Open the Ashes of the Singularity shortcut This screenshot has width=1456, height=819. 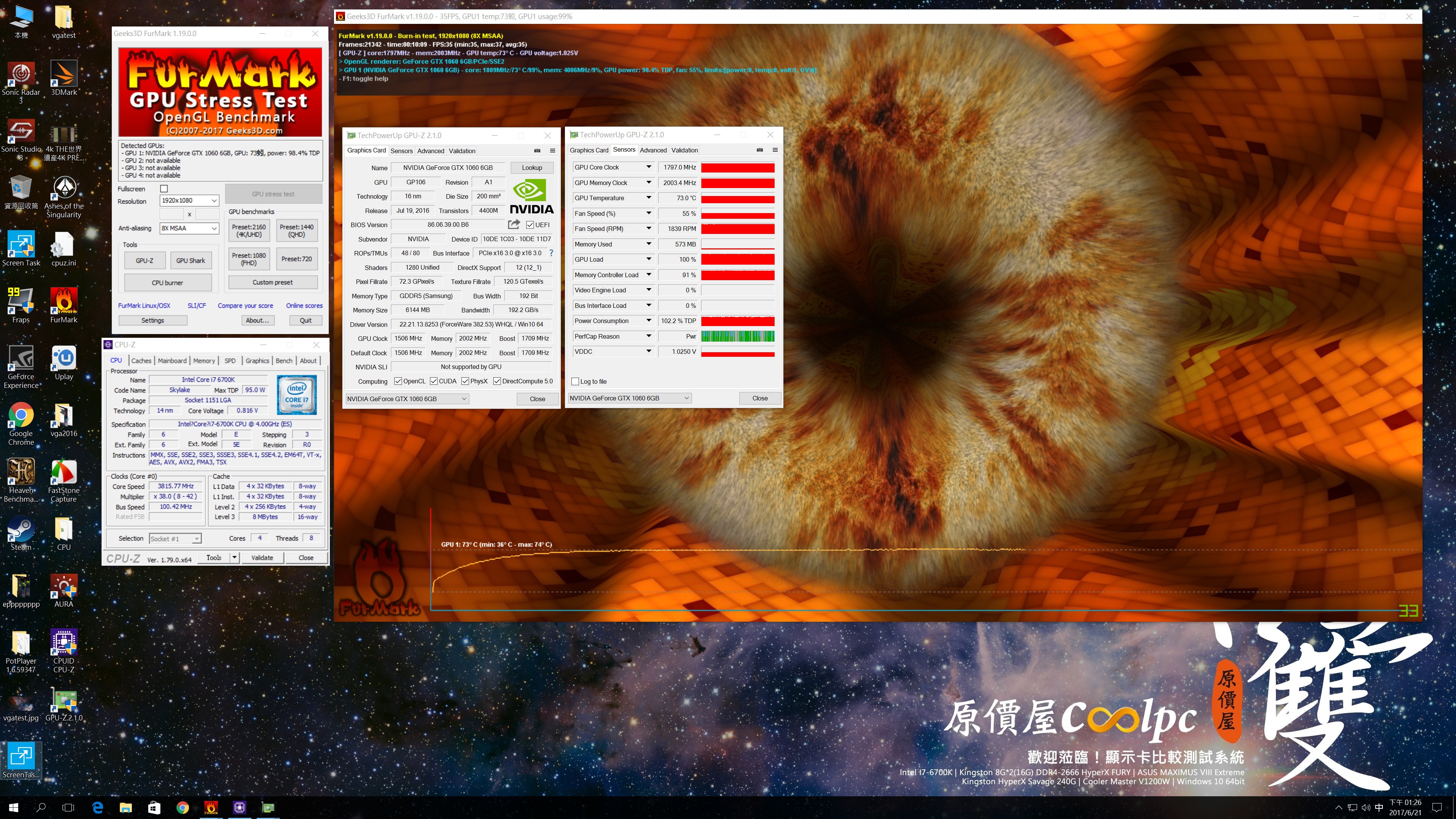pos(64,196)
